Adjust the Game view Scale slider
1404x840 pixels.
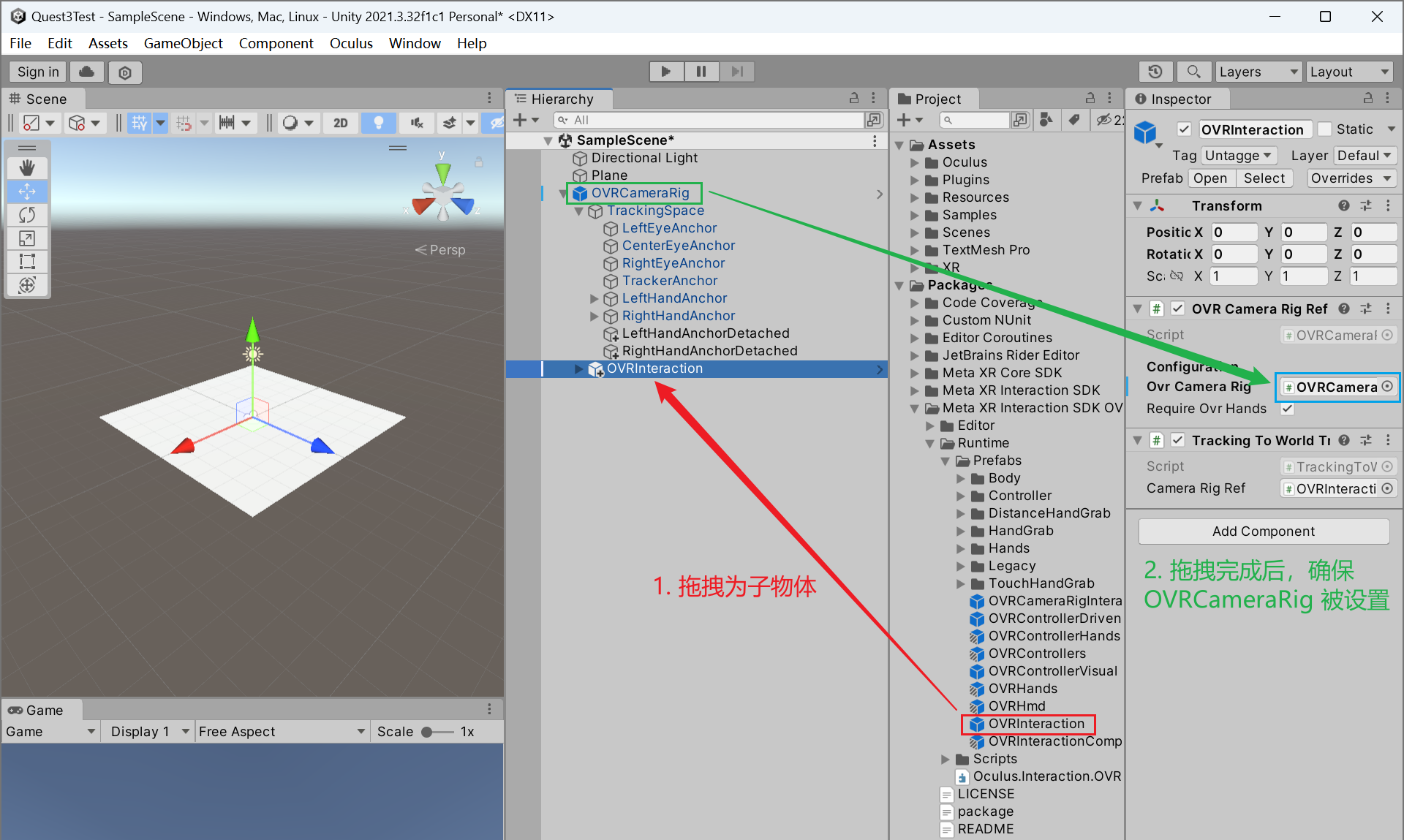[x=427, y=732]
